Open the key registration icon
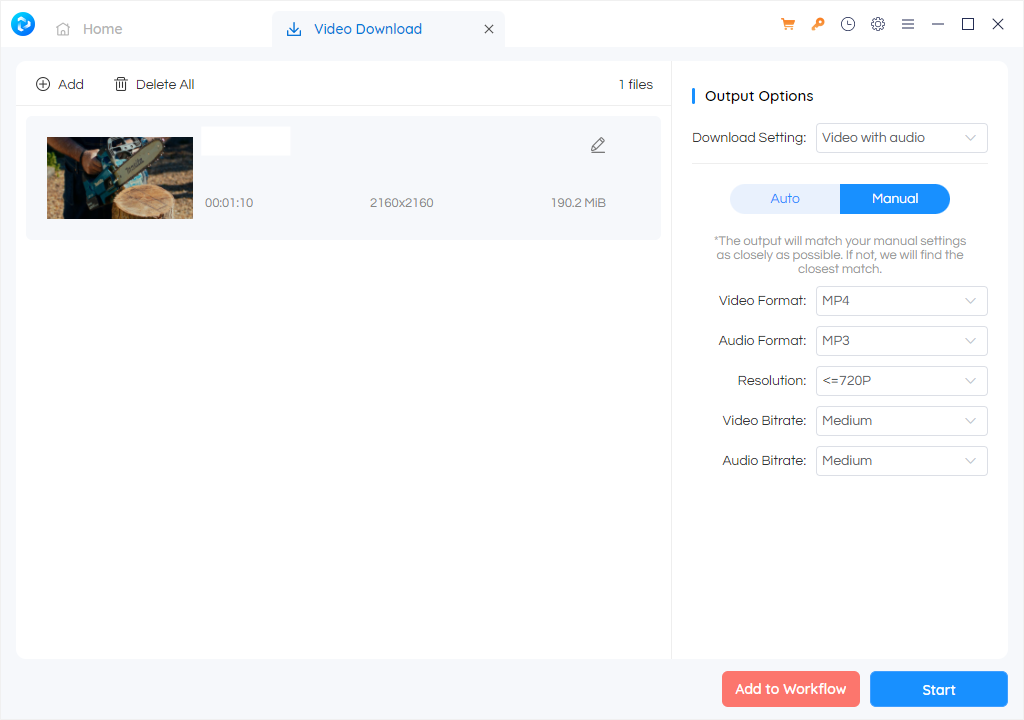1024x720 pixels. [x=818, y=25]
